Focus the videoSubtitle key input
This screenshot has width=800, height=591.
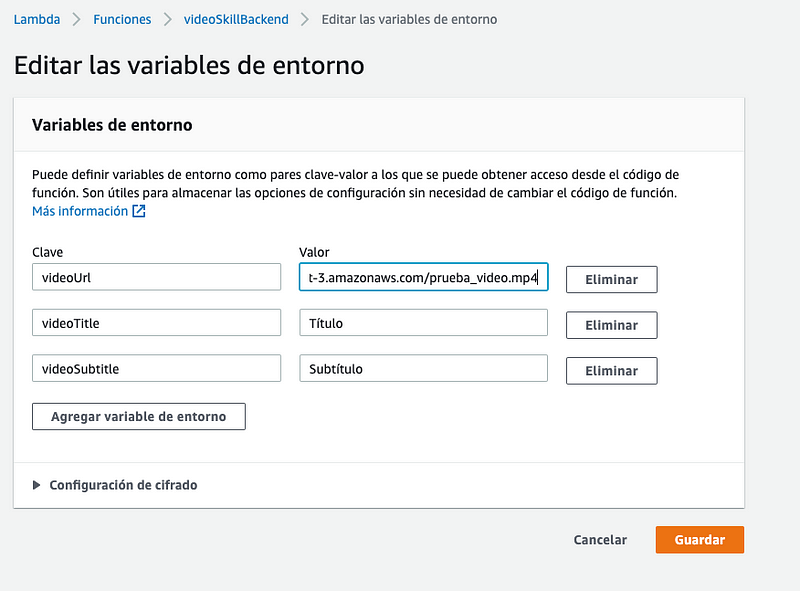pos(156,369)
